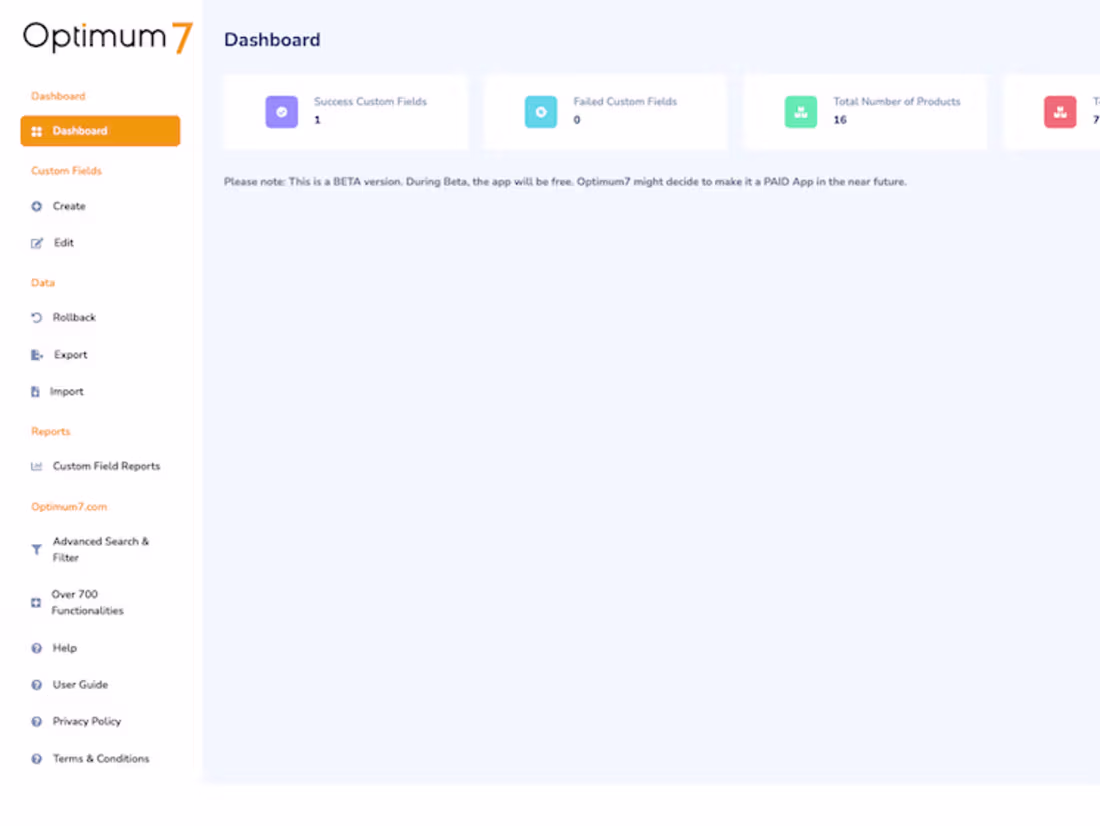This screenshot has height=826, width=1100.
Task: Click the value 16 under Total Products
Action: pyautogui.click(x=840, y=120)
